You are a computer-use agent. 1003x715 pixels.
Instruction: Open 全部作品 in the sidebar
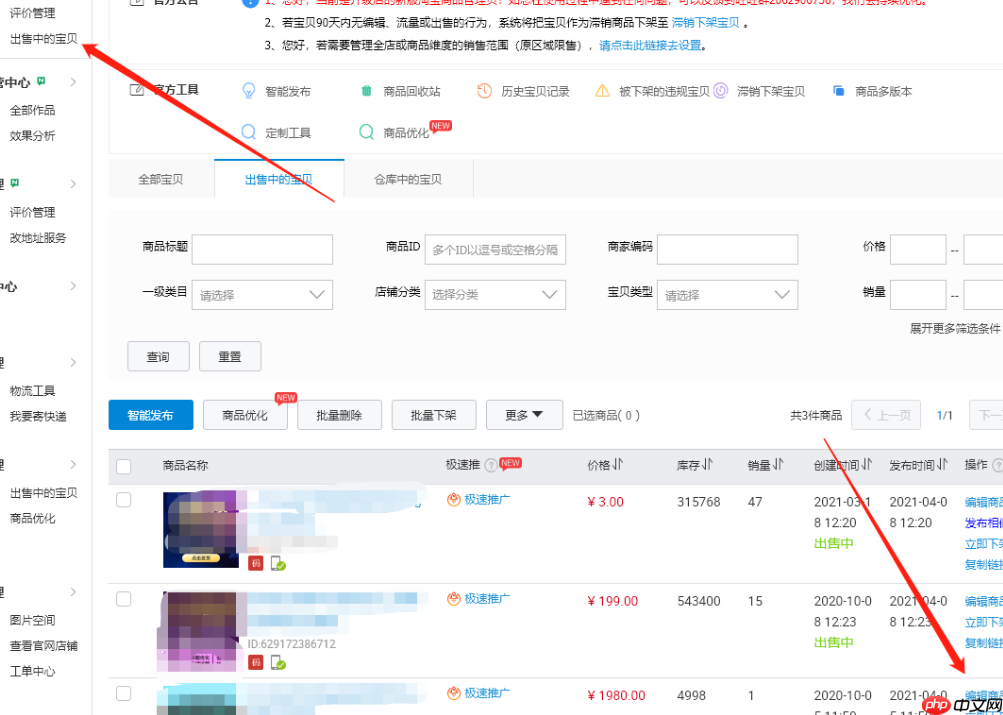33,110
